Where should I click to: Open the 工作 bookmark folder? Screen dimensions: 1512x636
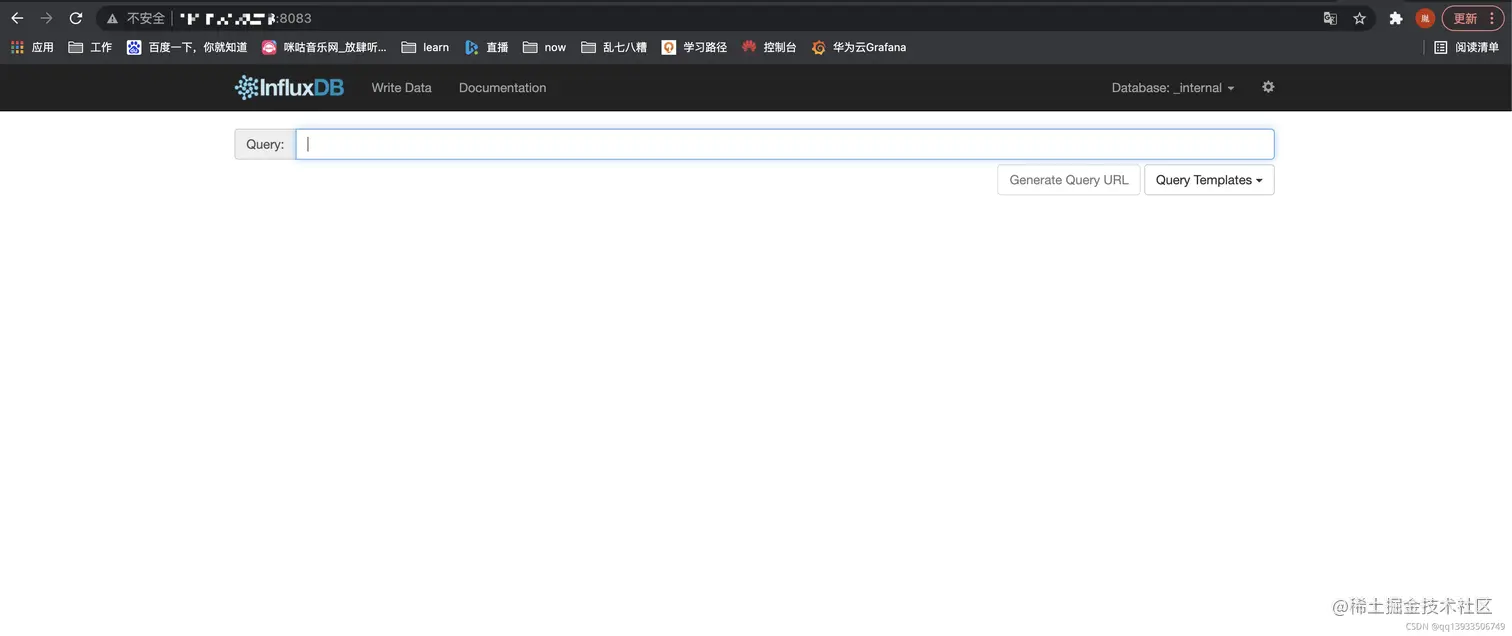pyautogui.click(x=90, y=47)
